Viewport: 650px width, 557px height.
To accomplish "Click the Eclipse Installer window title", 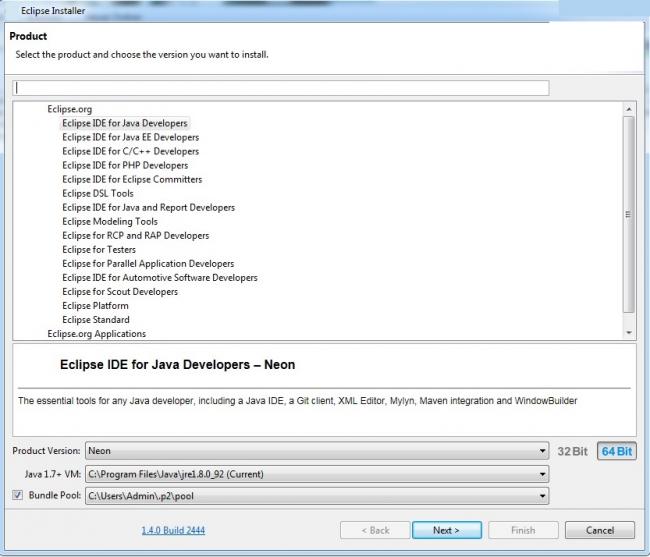I will point(53,11).
